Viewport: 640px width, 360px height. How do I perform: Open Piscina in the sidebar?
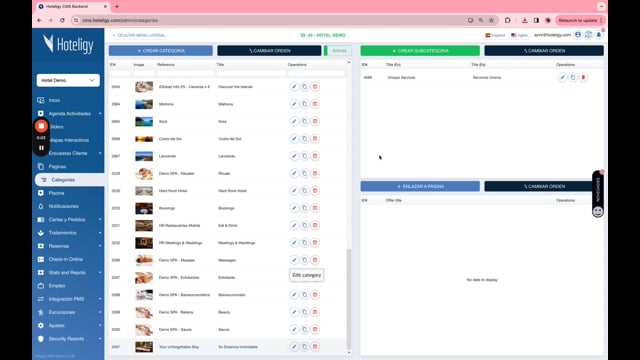click(x=56, y=193)
